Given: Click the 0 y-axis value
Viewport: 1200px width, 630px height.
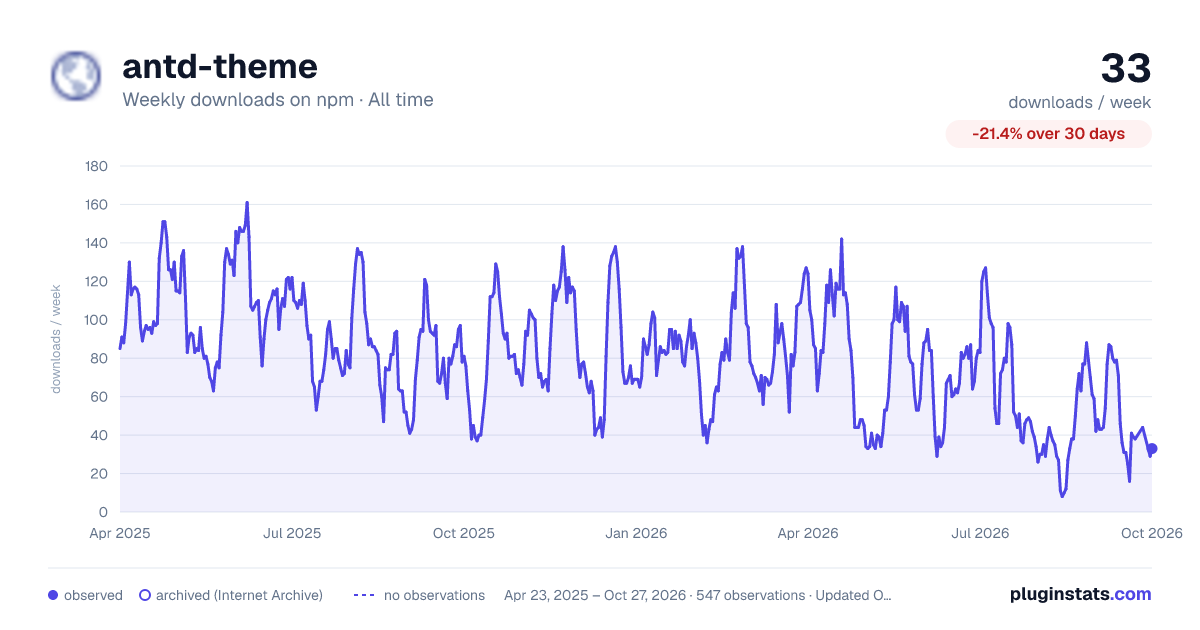Looking at the screenshot, I should (x=104, y=512).
